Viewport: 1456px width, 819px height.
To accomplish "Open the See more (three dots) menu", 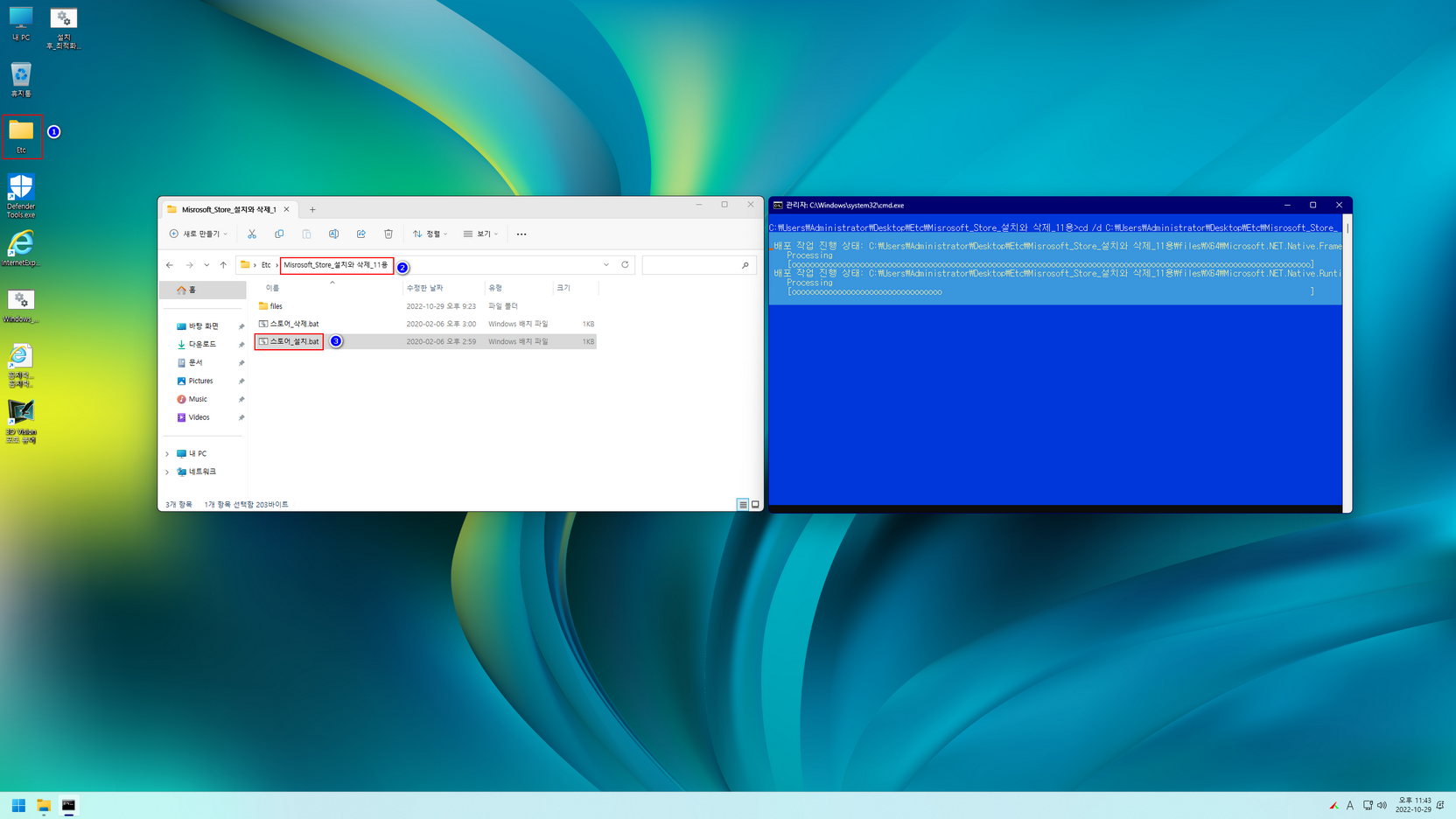I will [521, 234].
